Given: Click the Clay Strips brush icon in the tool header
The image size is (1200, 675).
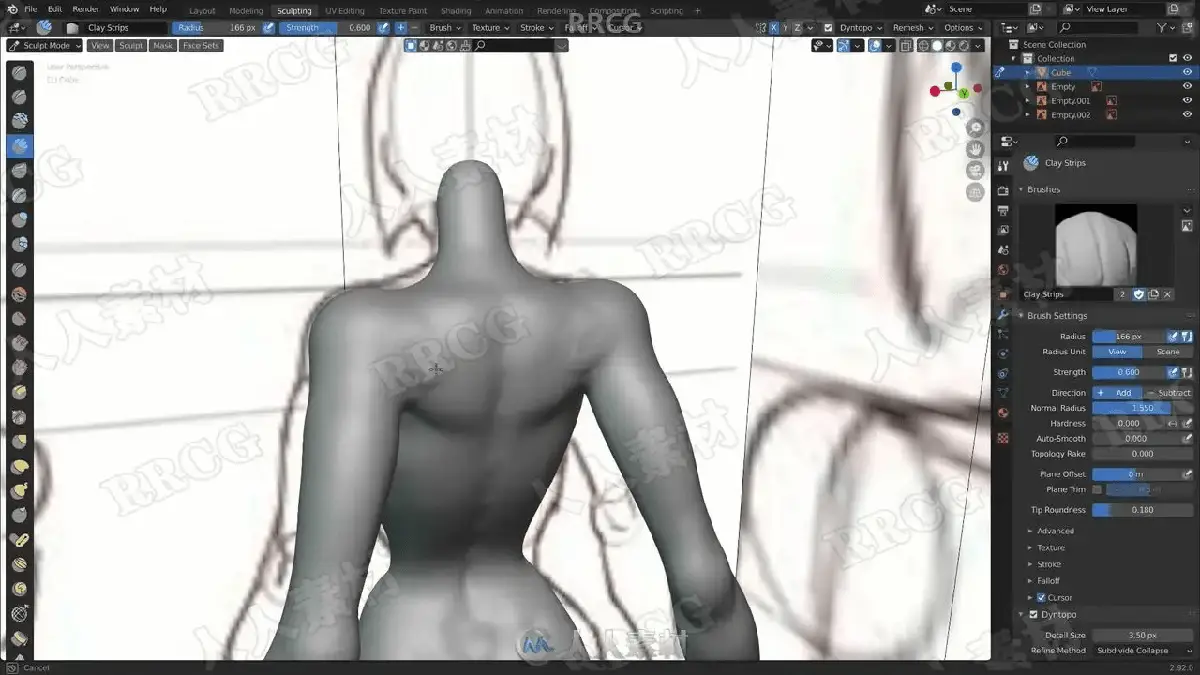Looking at the screenshot, I should (45, 28).
